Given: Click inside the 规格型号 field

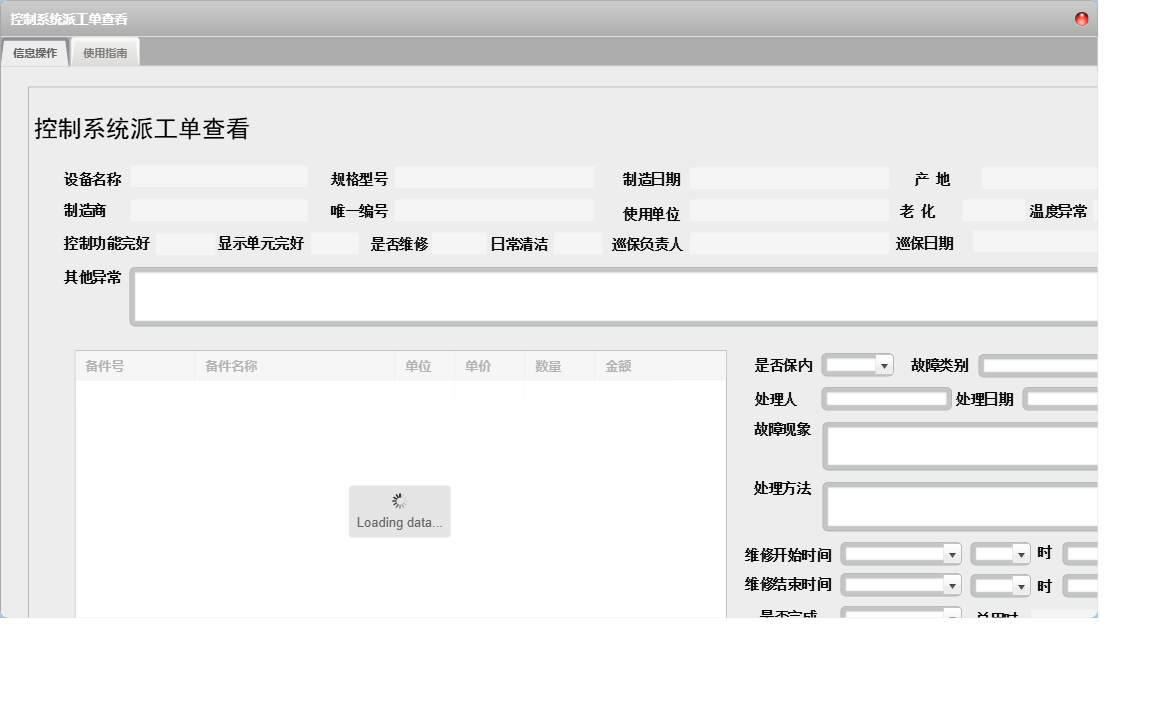Looking at the screenshot, I should pyautogui.click(x=493, y=177).
